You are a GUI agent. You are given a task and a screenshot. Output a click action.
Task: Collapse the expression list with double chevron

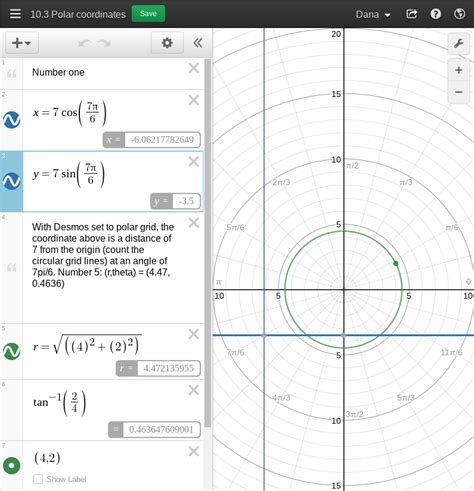pyautogui.click(x=198, y=43)
